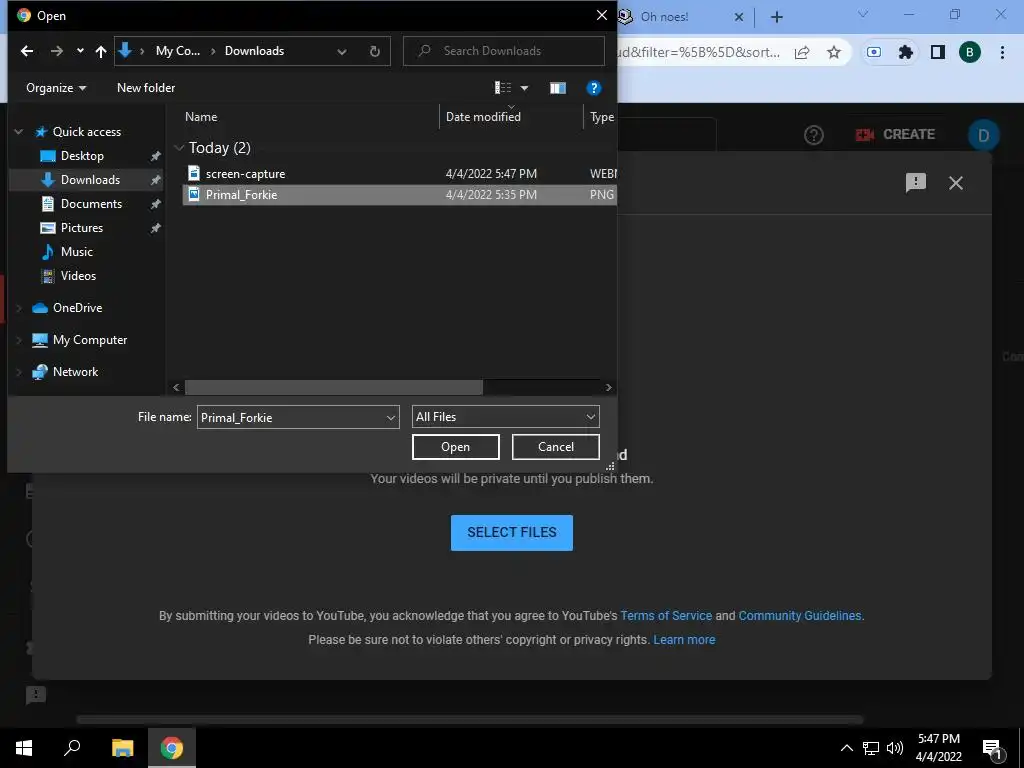
Task: Open Documents in the sidebar
Action: 91,204
